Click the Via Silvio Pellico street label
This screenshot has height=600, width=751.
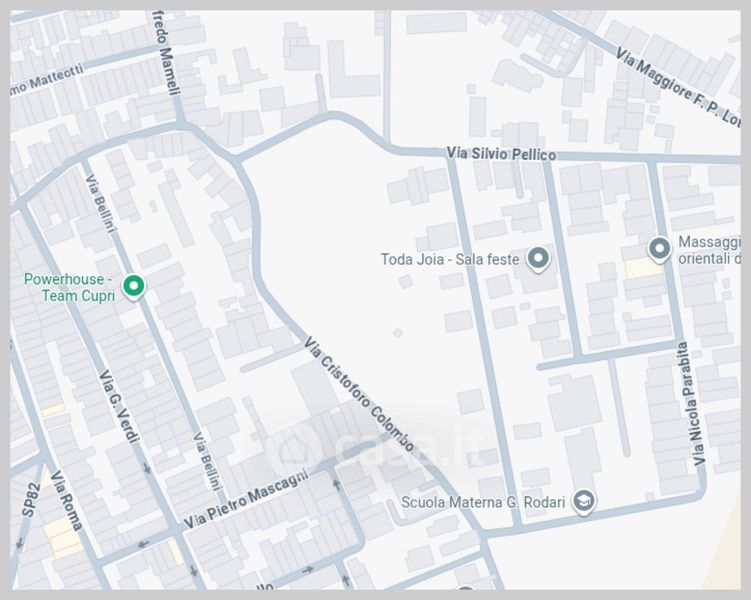(x=500, y=154)
